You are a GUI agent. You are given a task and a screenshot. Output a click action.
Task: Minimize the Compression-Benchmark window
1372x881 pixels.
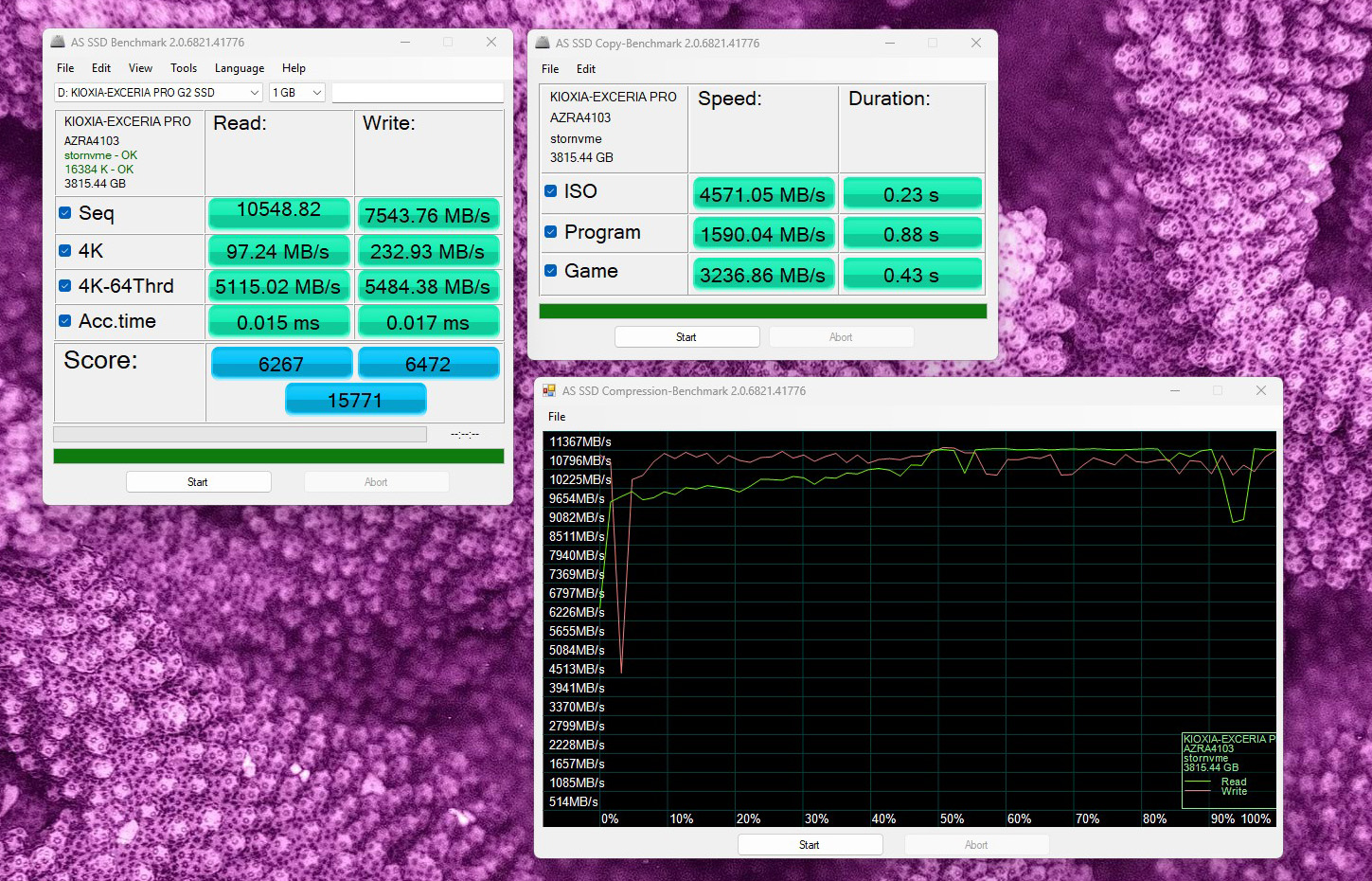click(1175, 391)
